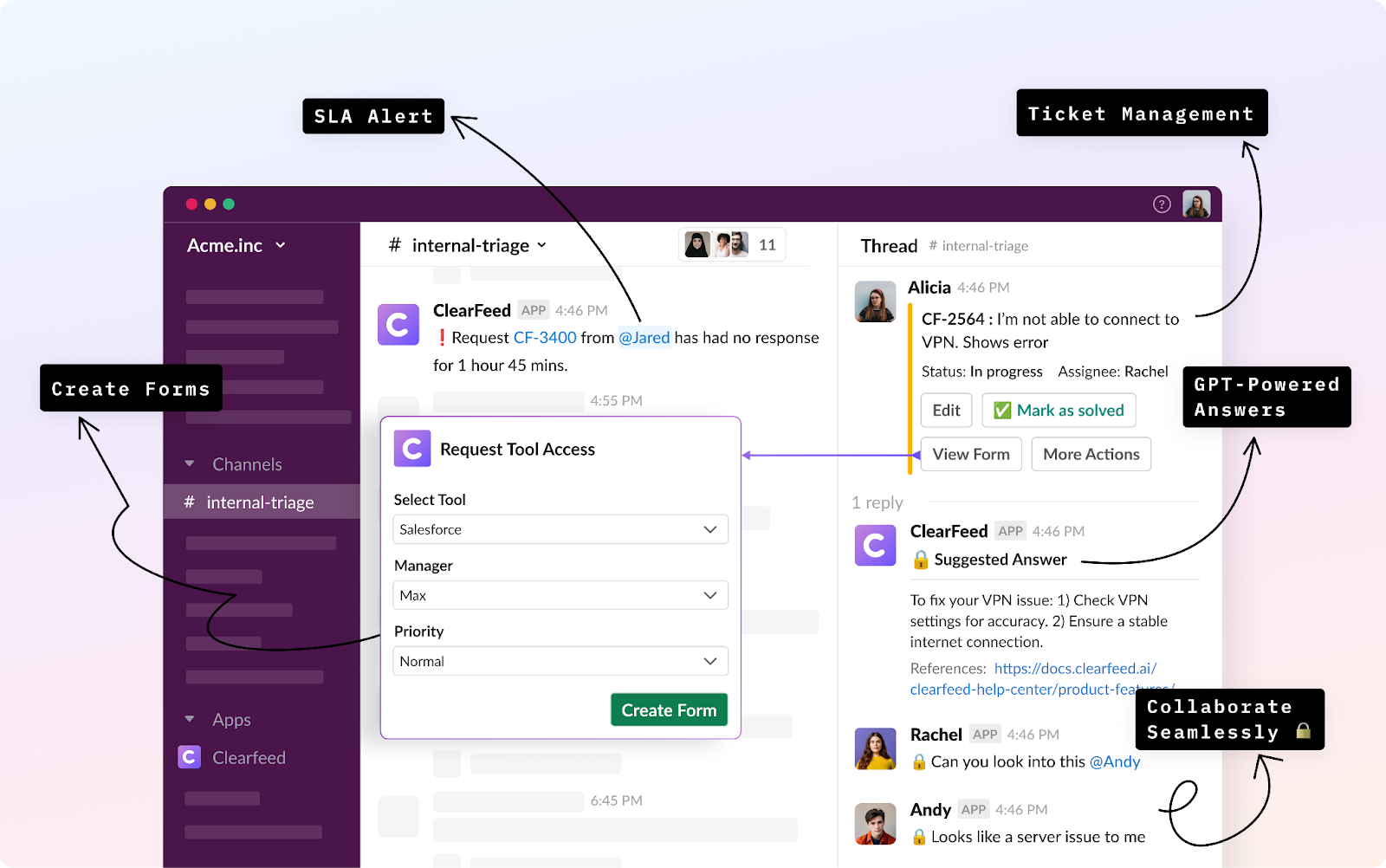Click the Mark as solved button
The width and height of the screenshot is (1386, 868).
tap(1059, 411)
